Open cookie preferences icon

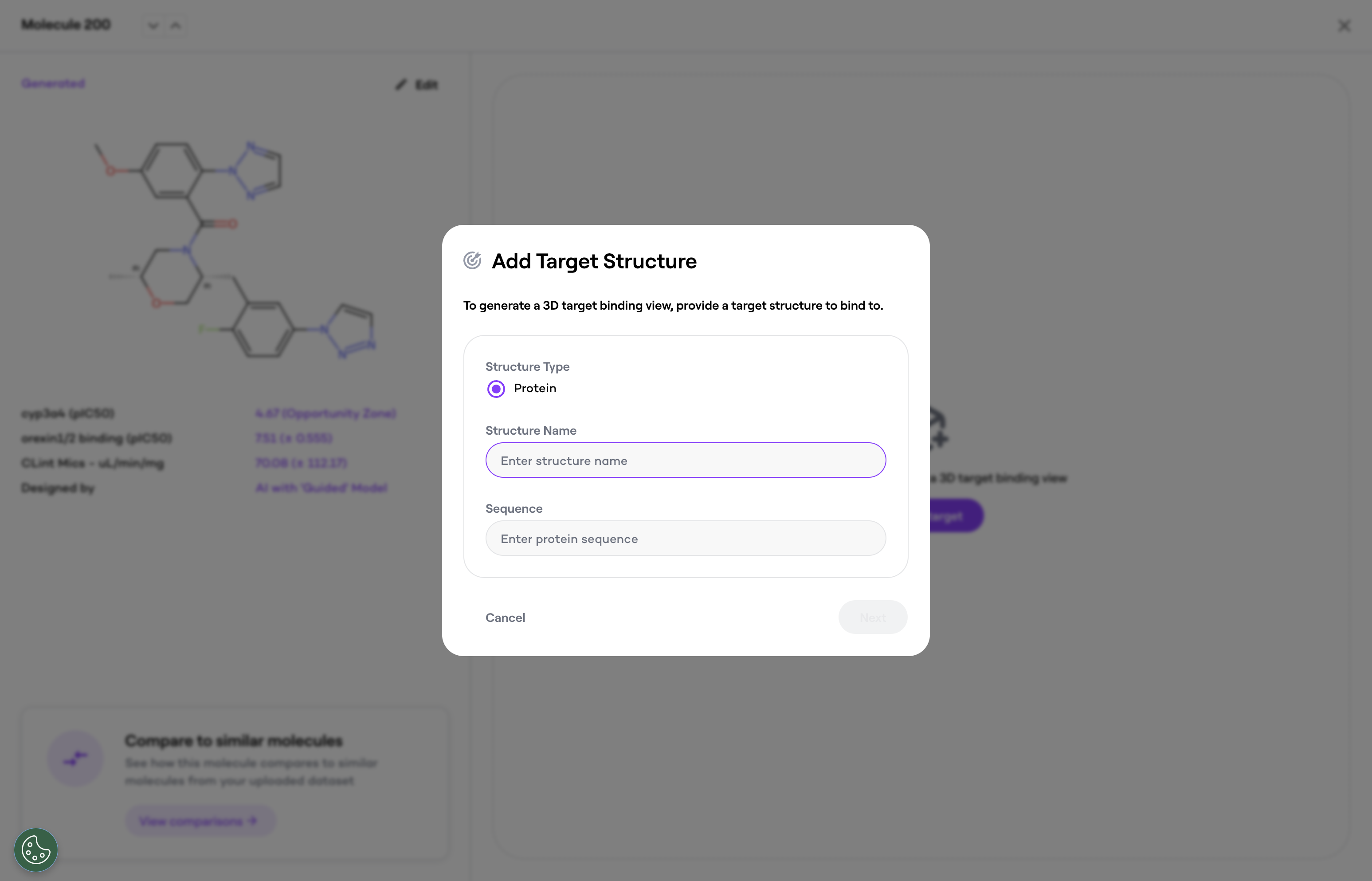35,850
